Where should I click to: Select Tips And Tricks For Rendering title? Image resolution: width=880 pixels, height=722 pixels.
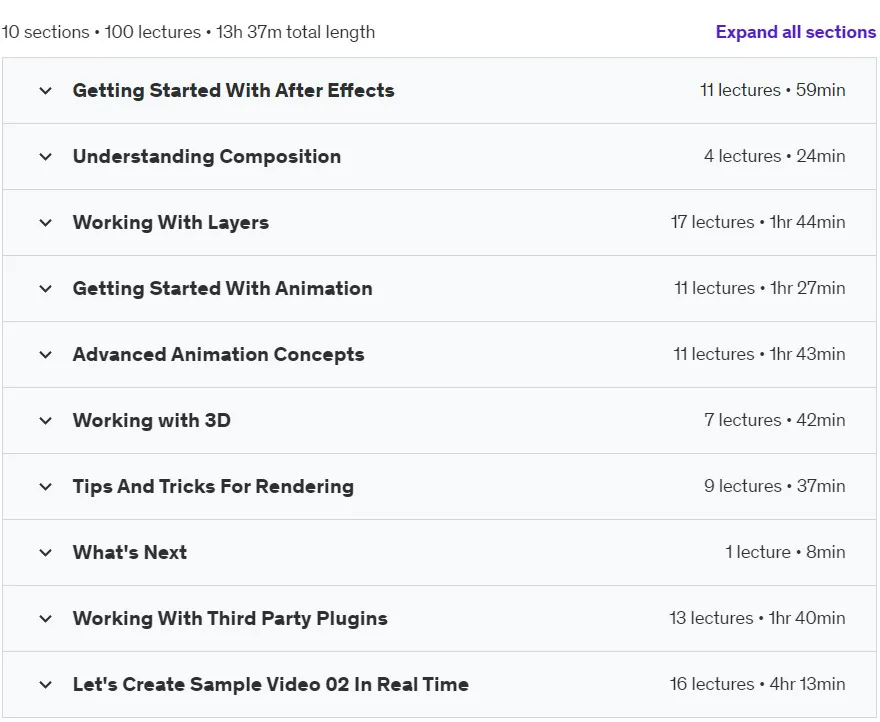(x=213, y=486)
